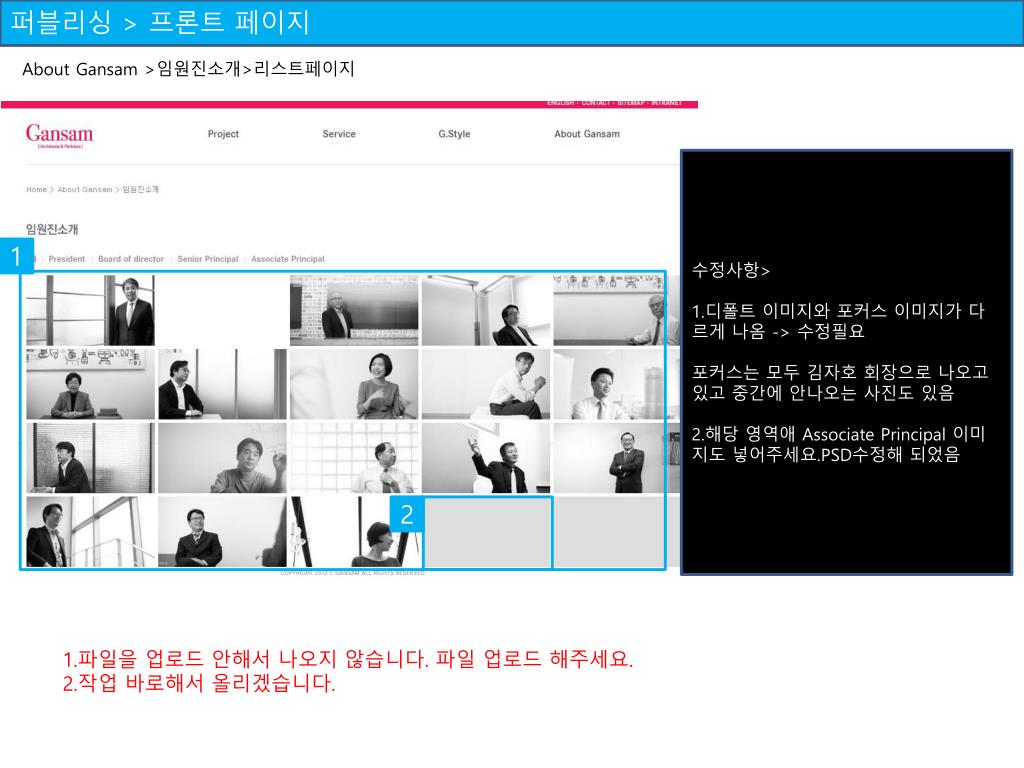Click the Gansam logo
The width and height of the screenshot is (1024, 768).
point(59,136)
